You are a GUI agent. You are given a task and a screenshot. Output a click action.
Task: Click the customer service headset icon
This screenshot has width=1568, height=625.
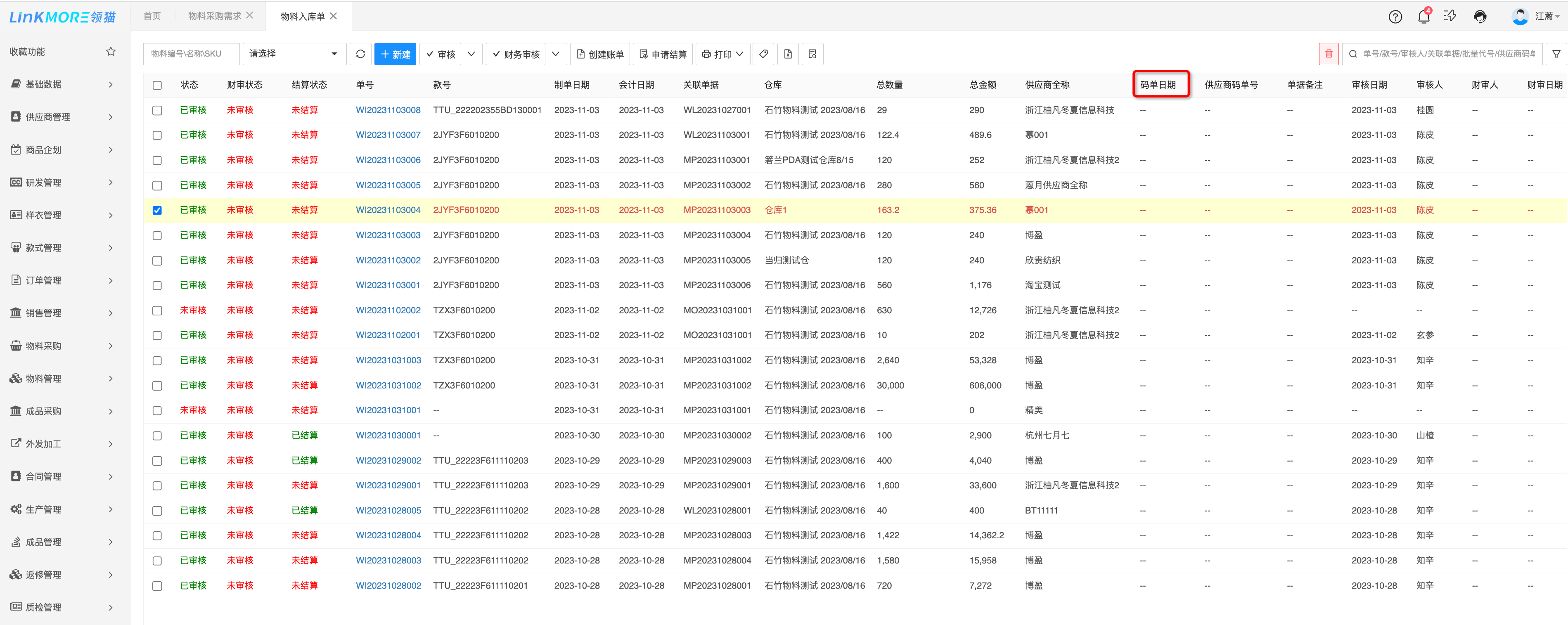pos(1480,17)
